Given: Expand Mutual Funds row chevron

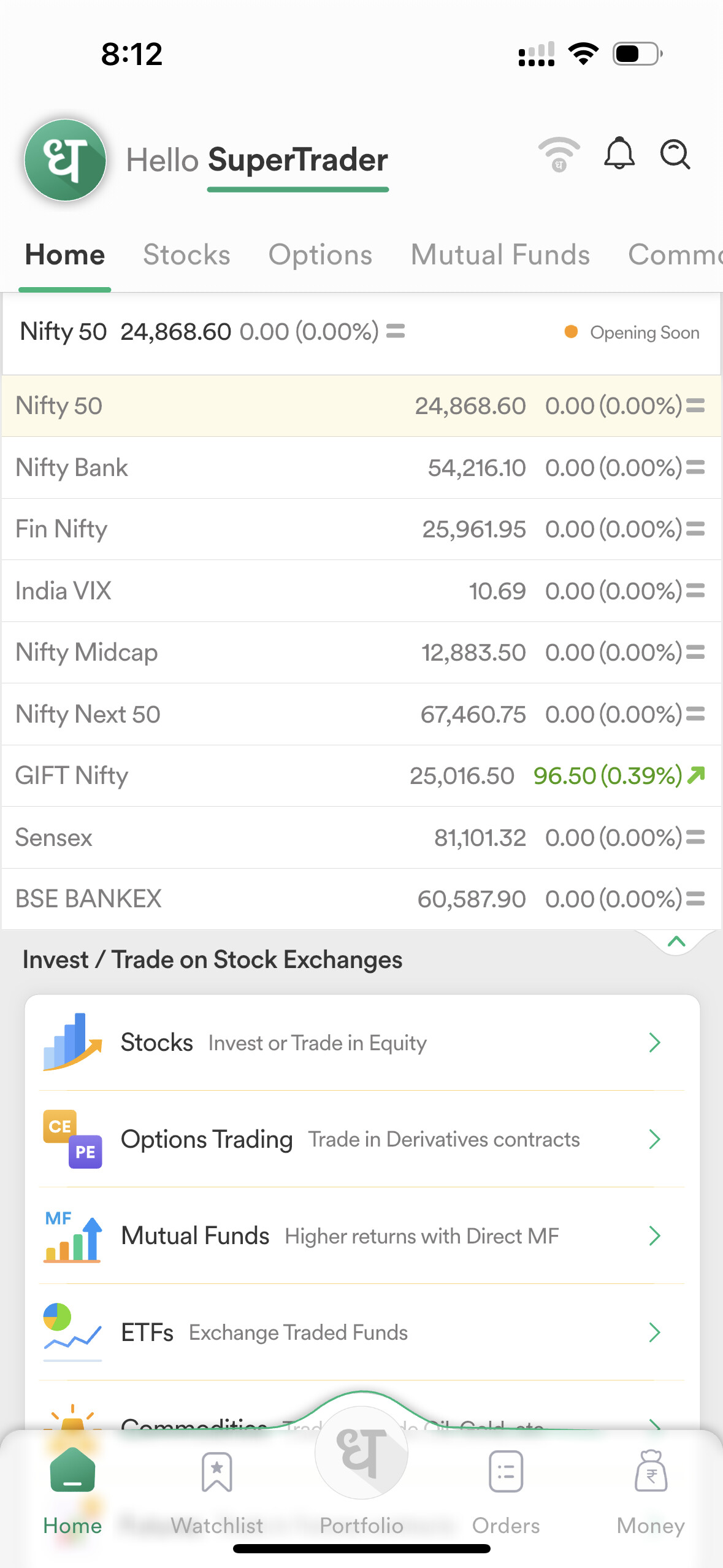Looking at the screenshot, I should coord(654,1236).
